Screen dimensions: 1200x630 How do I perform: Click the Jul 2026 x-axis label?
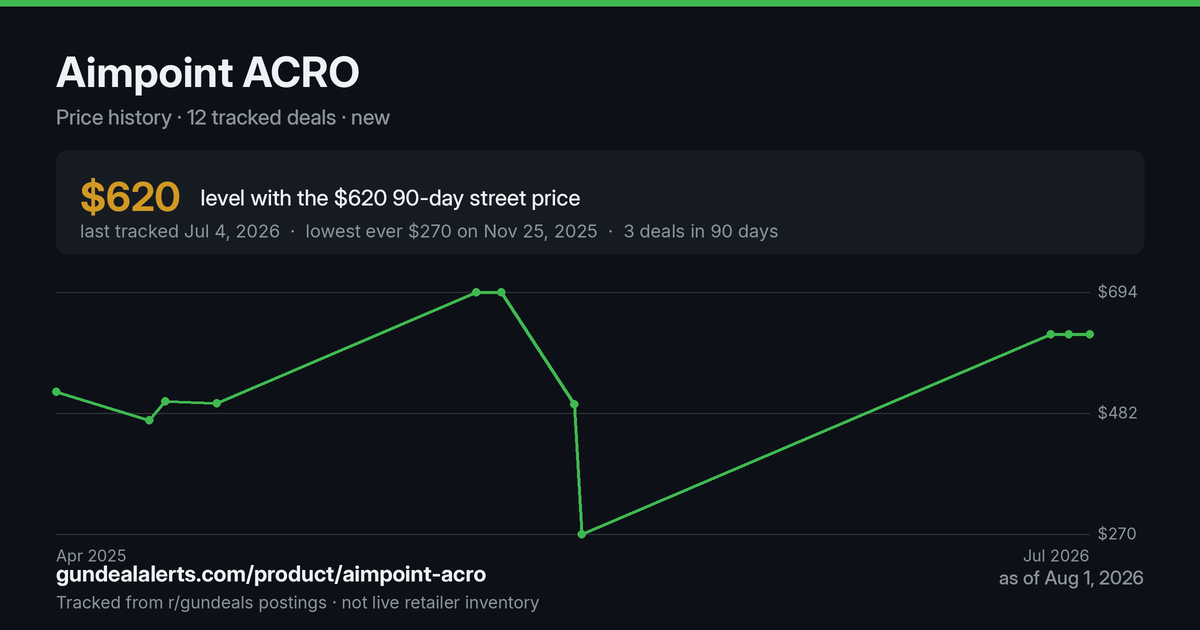tap(1055, 555)
